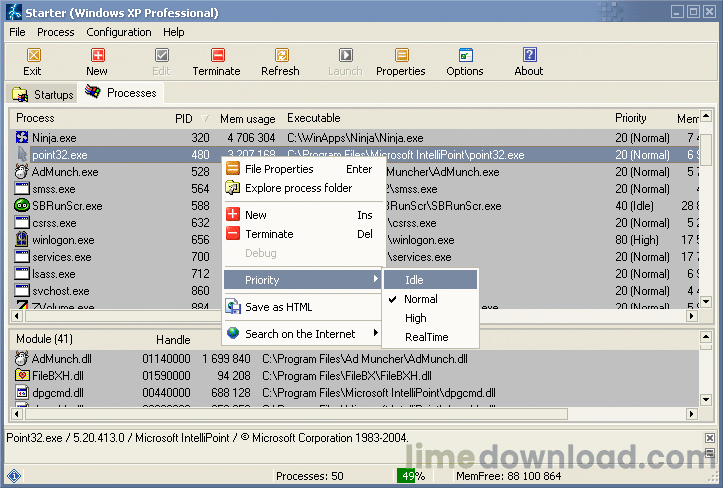Sort by the PID column header
The height and width of the screenshot is (488, 723).
click(x=184, y=118)
